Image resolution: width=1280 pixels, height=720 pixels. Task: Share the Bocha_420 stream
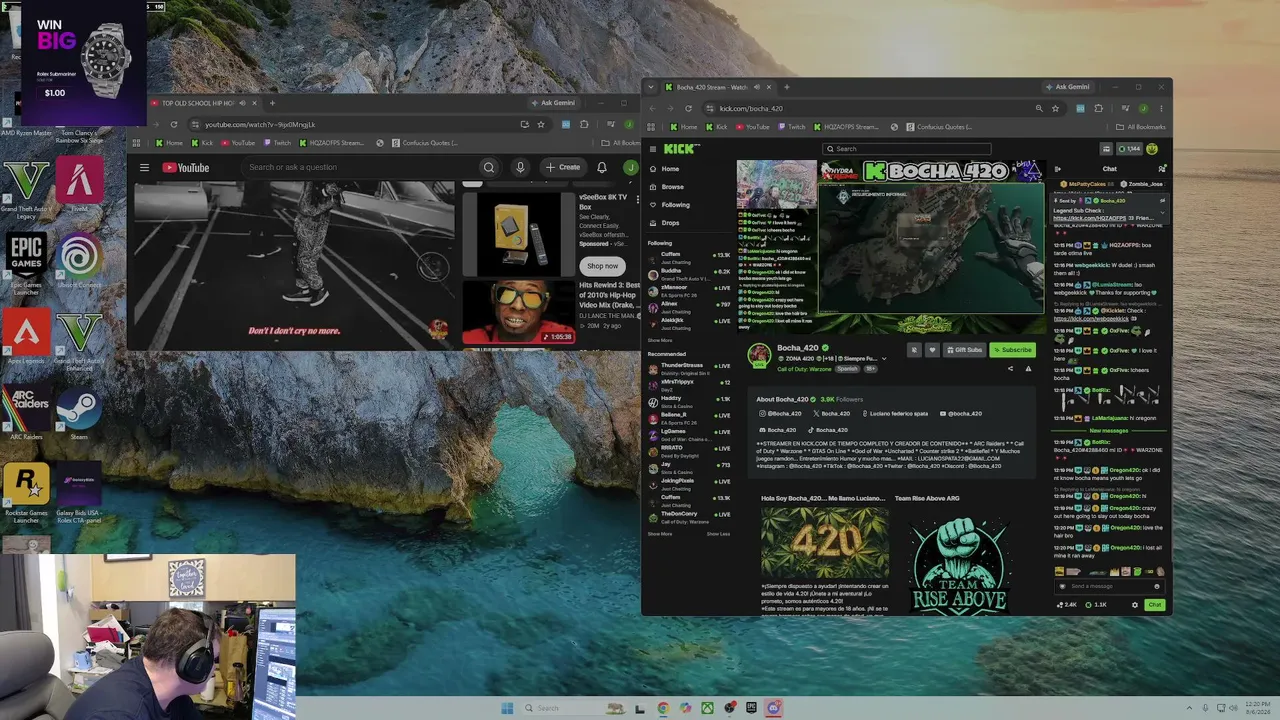pyautogui.click(x=1010, y=369)
